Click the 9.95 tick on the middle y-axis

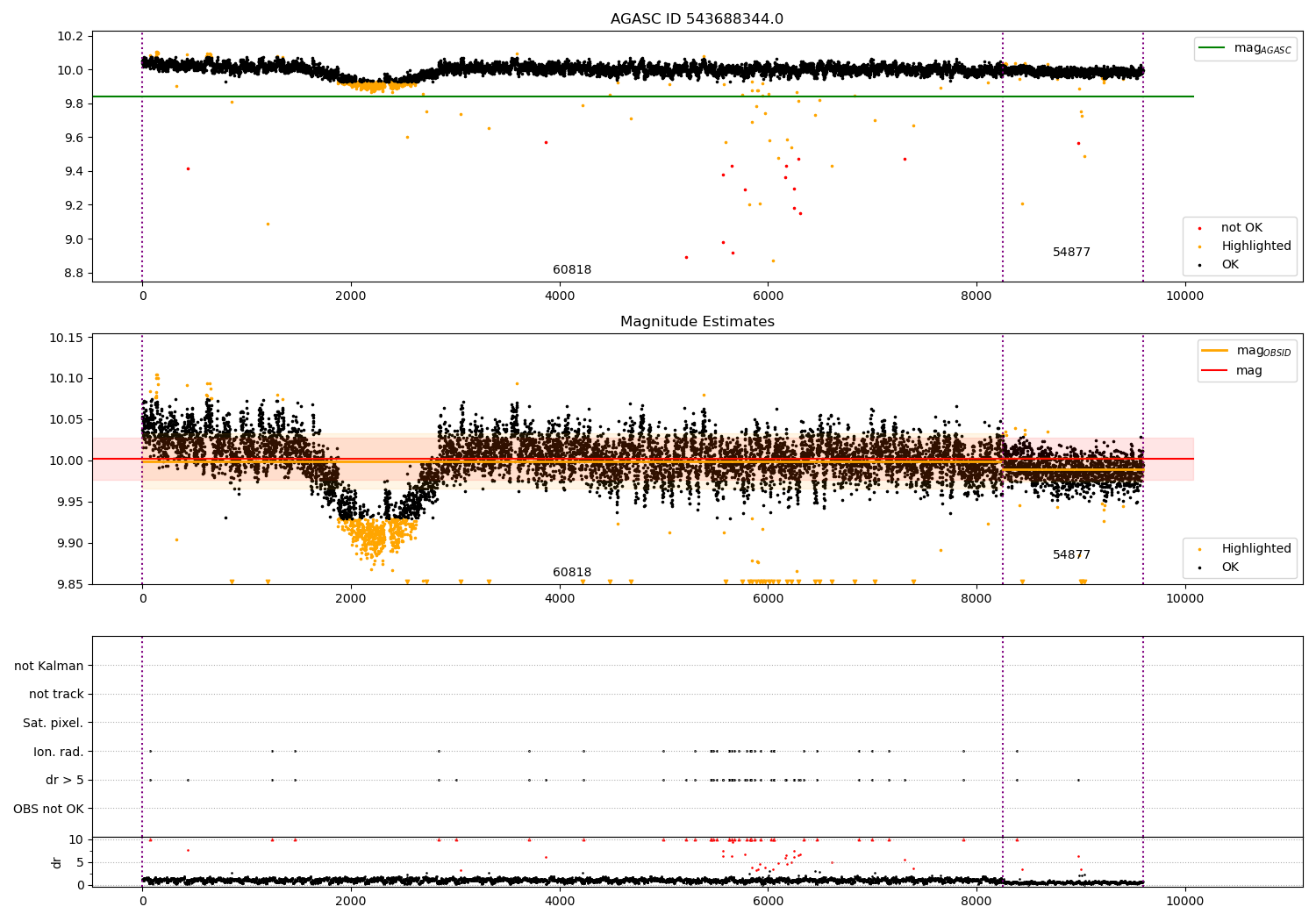tap(69, 502)
